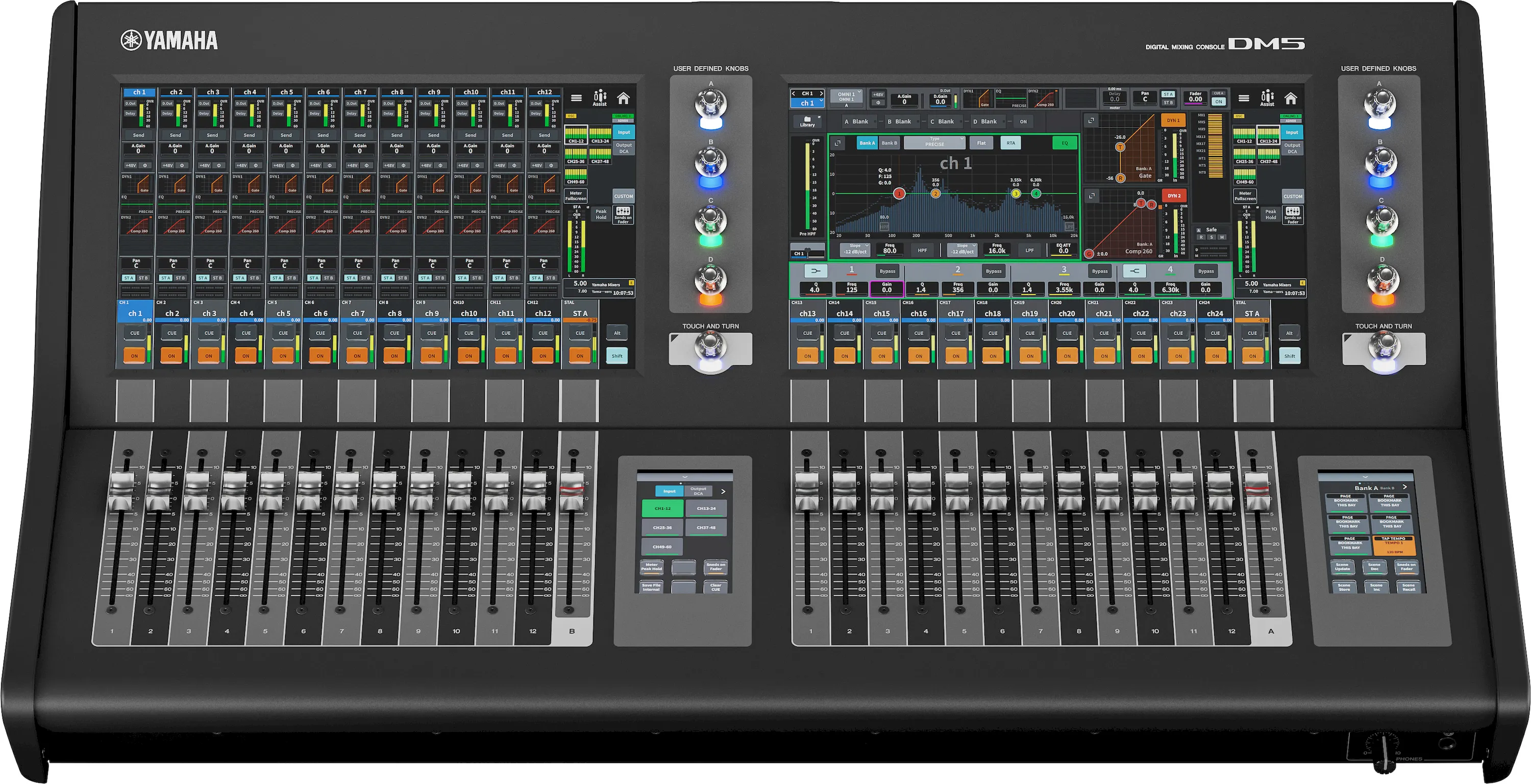Go to previous channel with the left arrow
This screenshot has width=1531, height=784.
click(794, 93)
